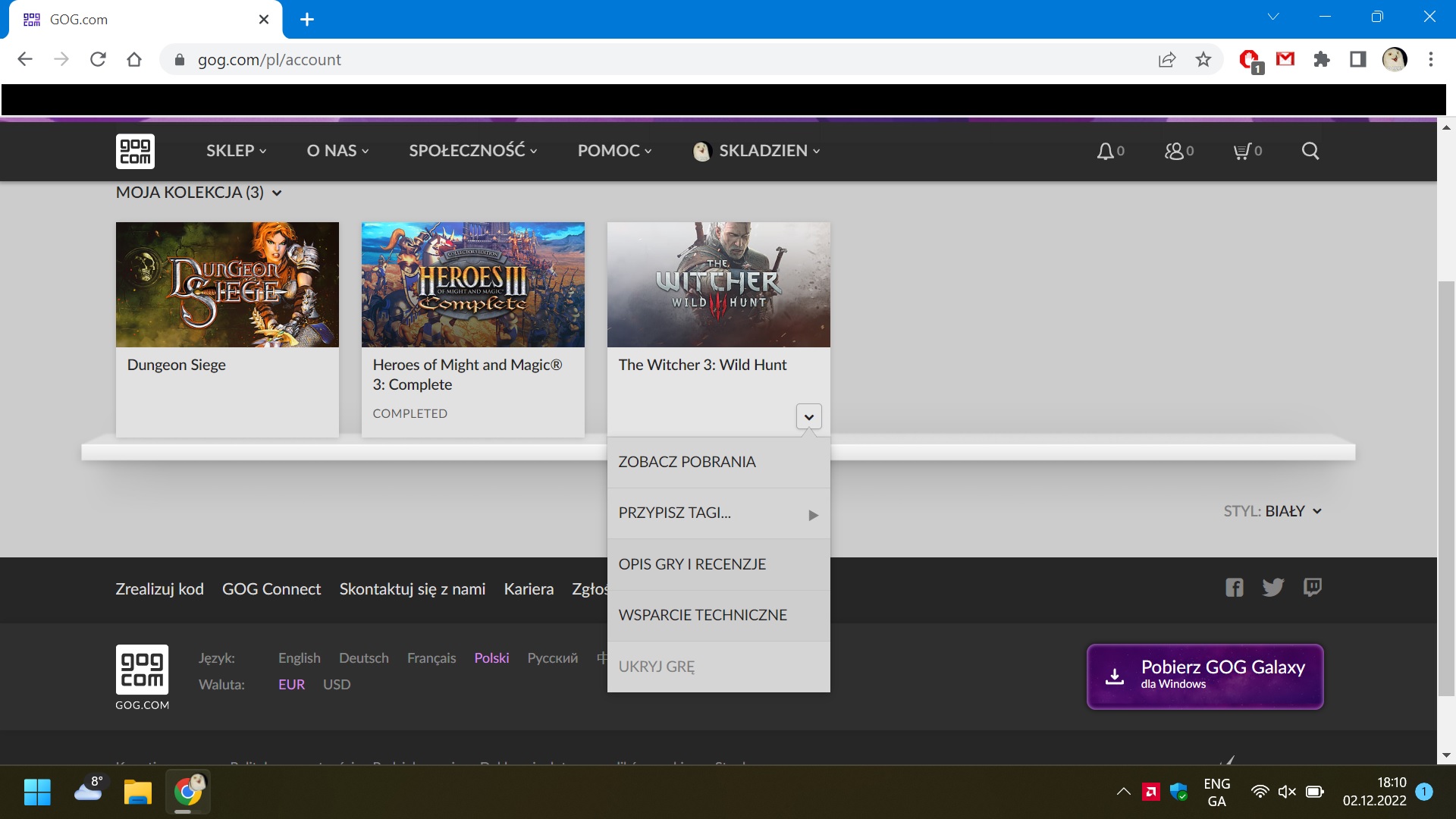This screenshot has height=819, width=1456.
Task: Open clock and date panel
Action: (1374, 792)
